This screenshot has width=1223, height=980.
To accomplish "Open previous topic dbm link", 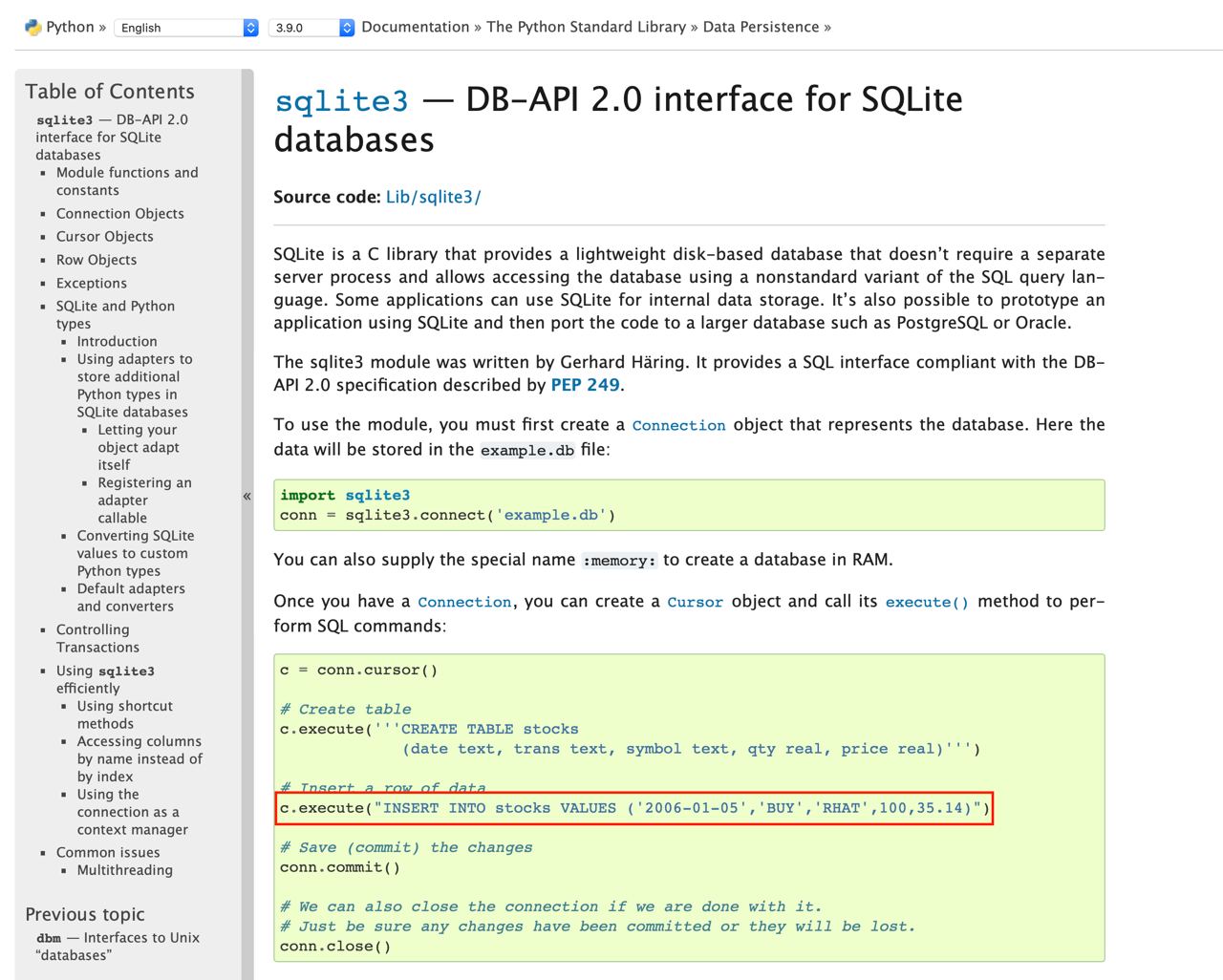I will tap(118, 947).
